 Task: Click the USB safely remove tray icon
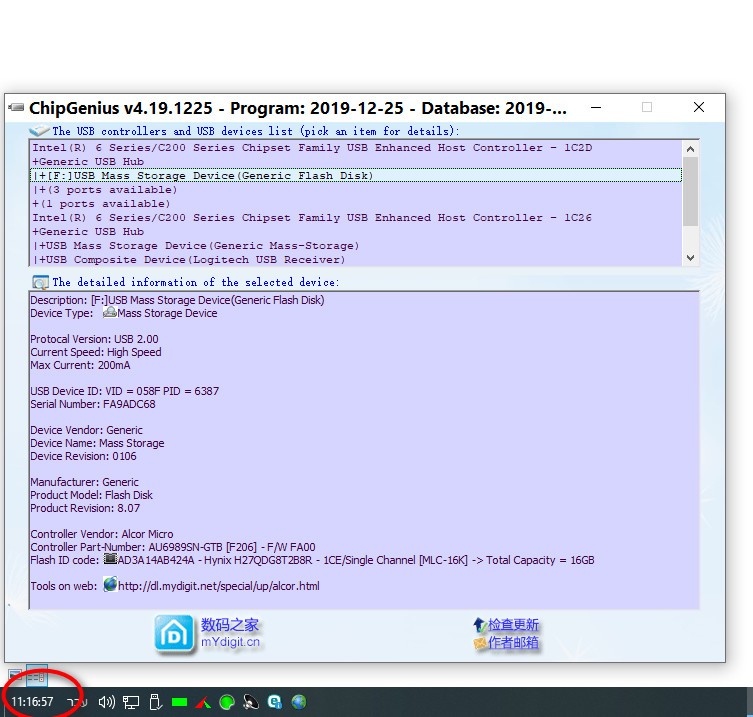click(x=155, y=702)
